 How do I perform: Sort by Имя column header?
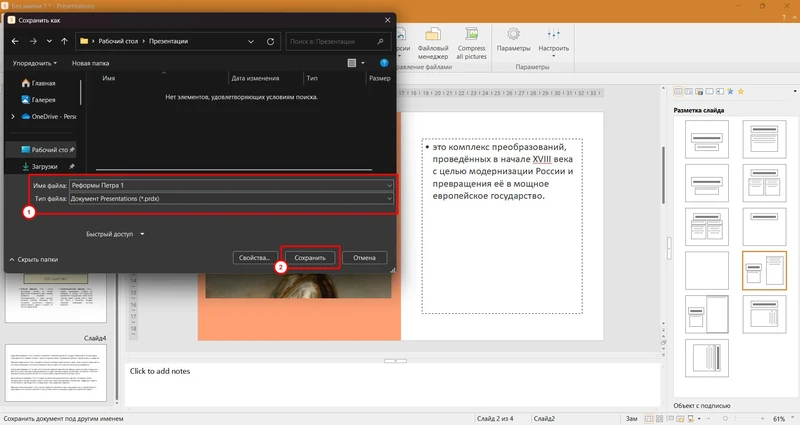tap(108, 78)
